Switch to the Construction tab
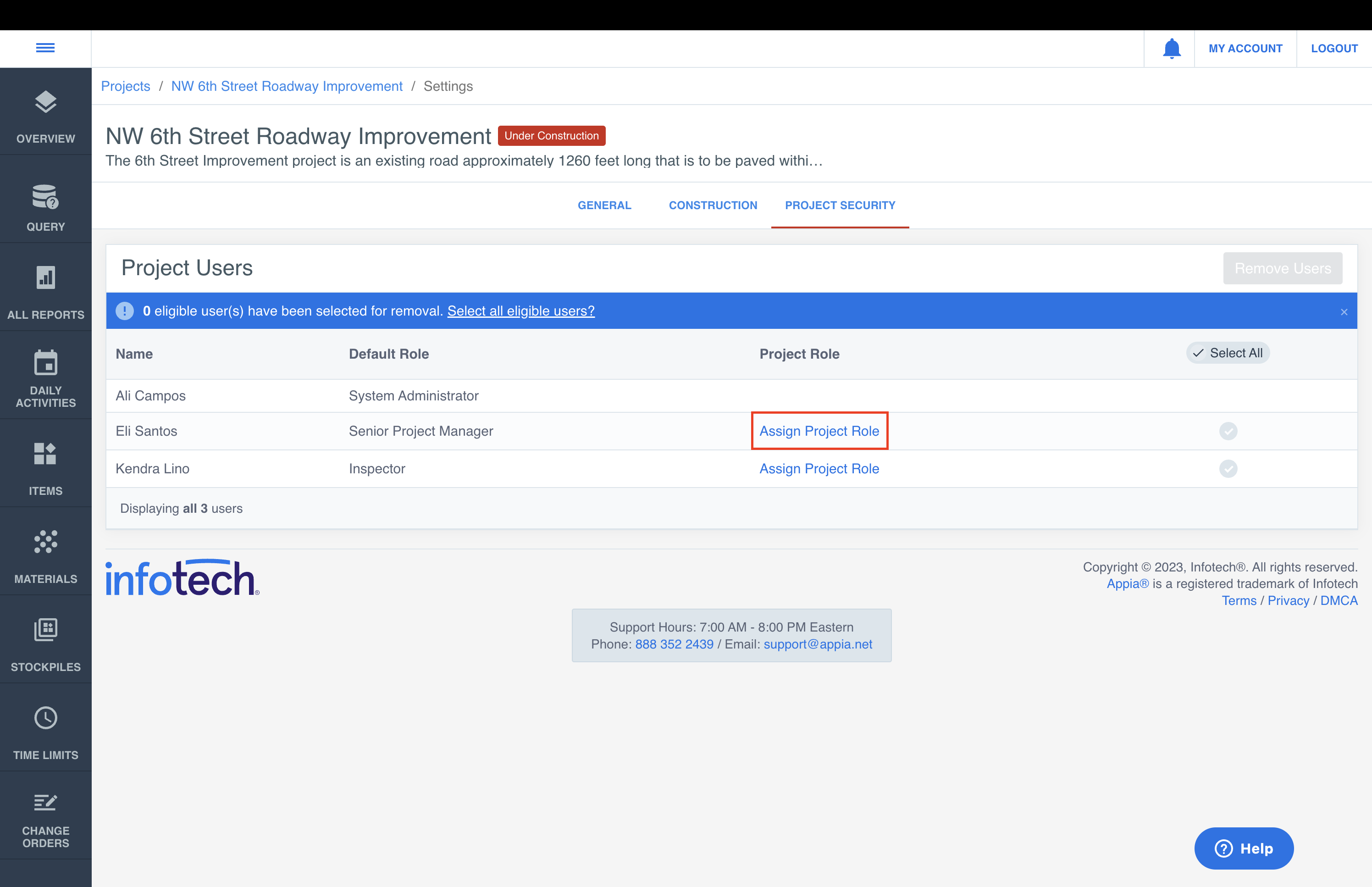Image resolution: width=1372 pixels, height=887 pixels. tap(712, 205)
